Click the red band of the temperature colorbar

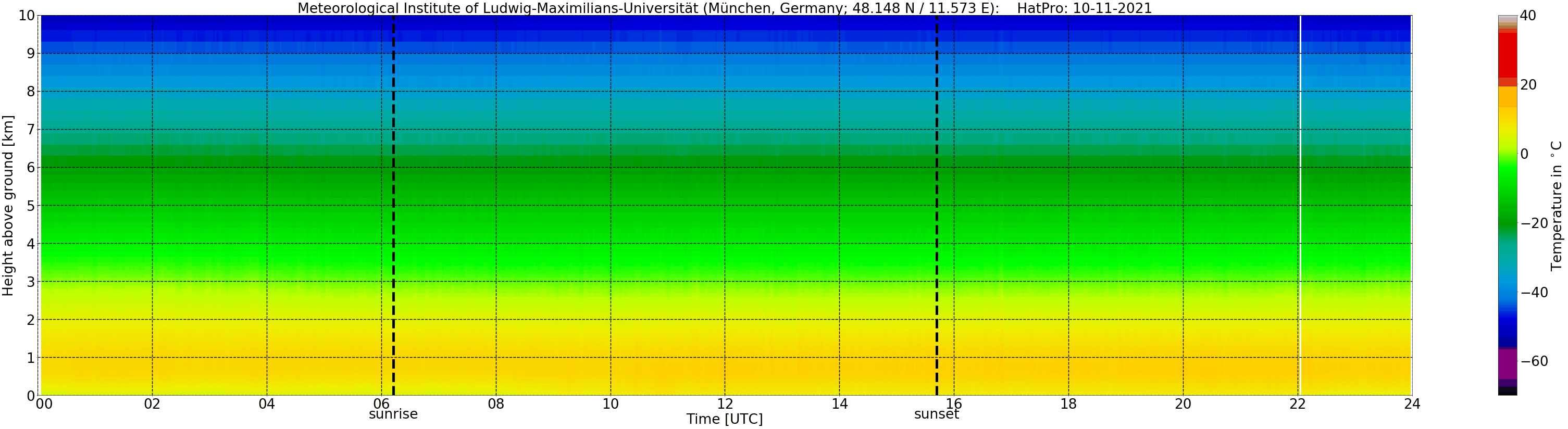tap(1507, 55)
